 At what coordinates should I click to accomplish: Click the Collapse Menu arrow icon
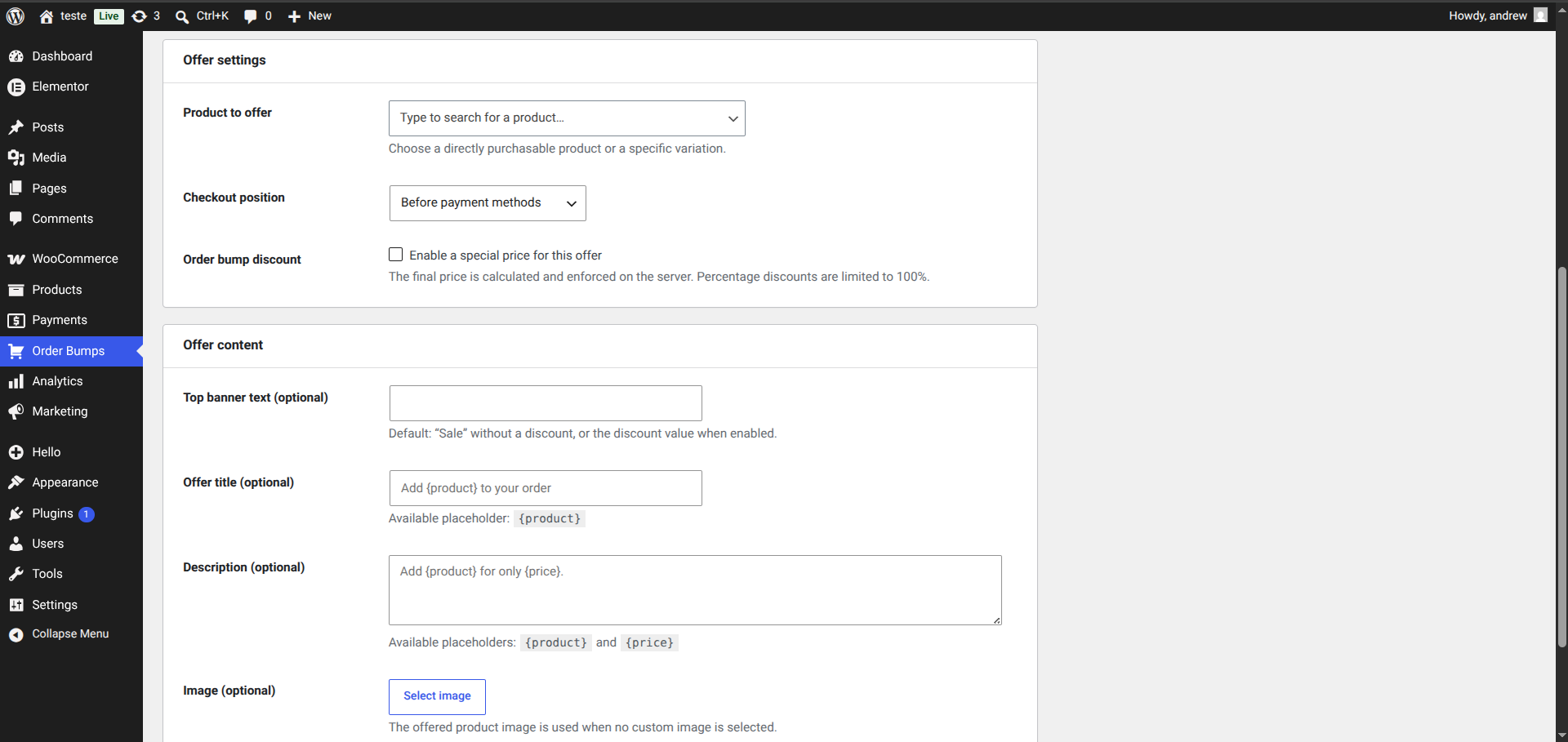[x=16, y=634]
